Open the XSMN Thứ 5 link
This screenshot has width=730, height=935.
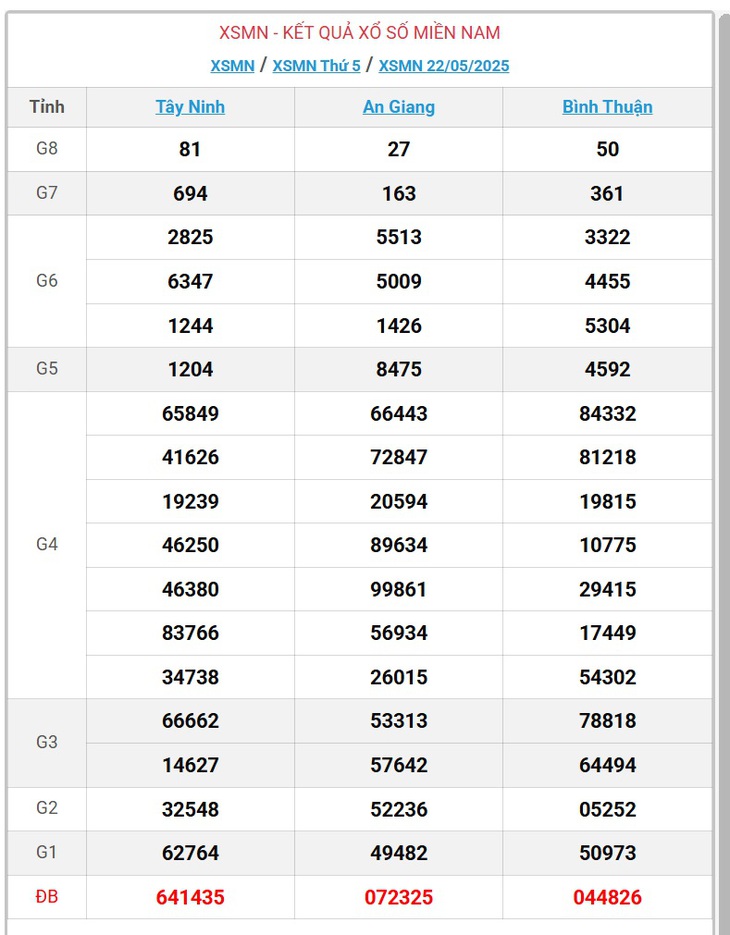(316, 66)
